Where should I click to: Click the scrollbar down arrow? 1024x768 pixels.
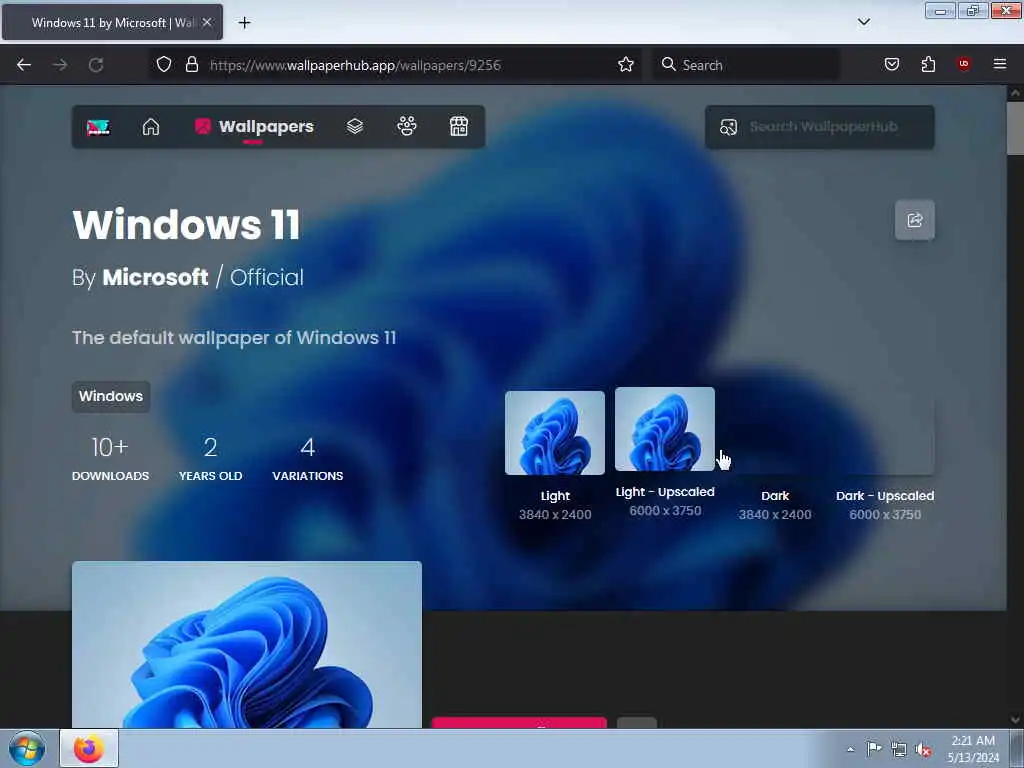pos(1015,720)
